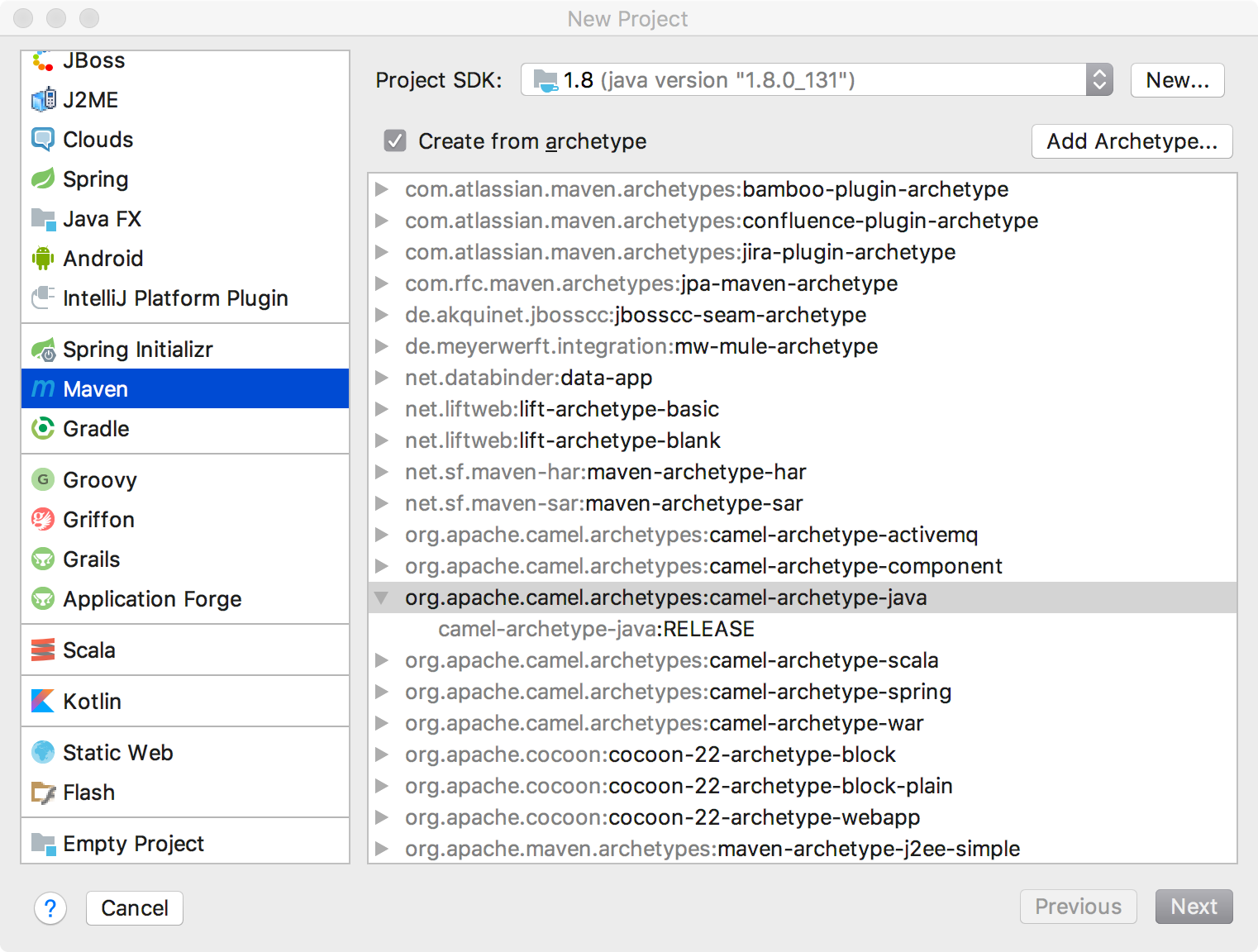The image size is (1258, 952).
Task: Select Groovy project type
Action: click(x=99, y=479)
